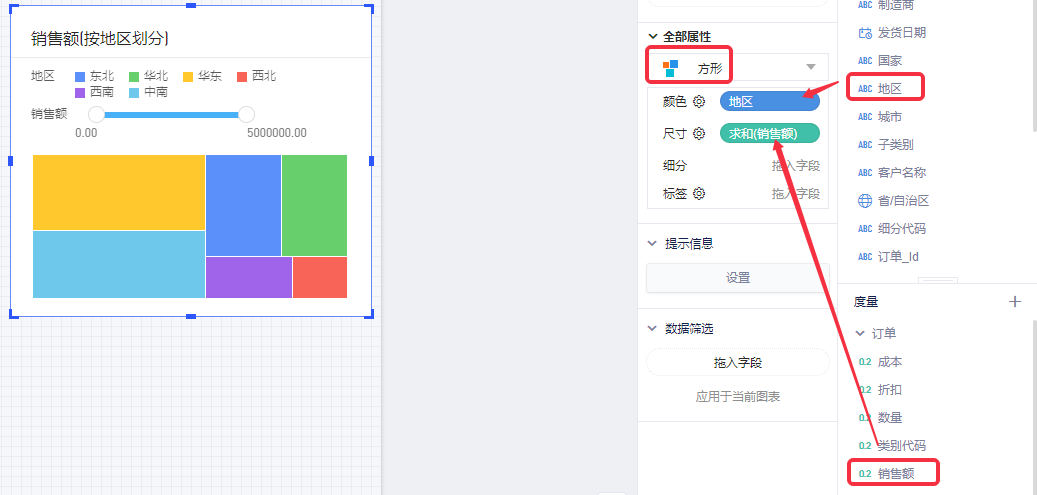Toggle the 西南 legend entry
Image resolution: width=1037 pixels, height=495 pixels.
pyautogui.click(x=94, y=92)
